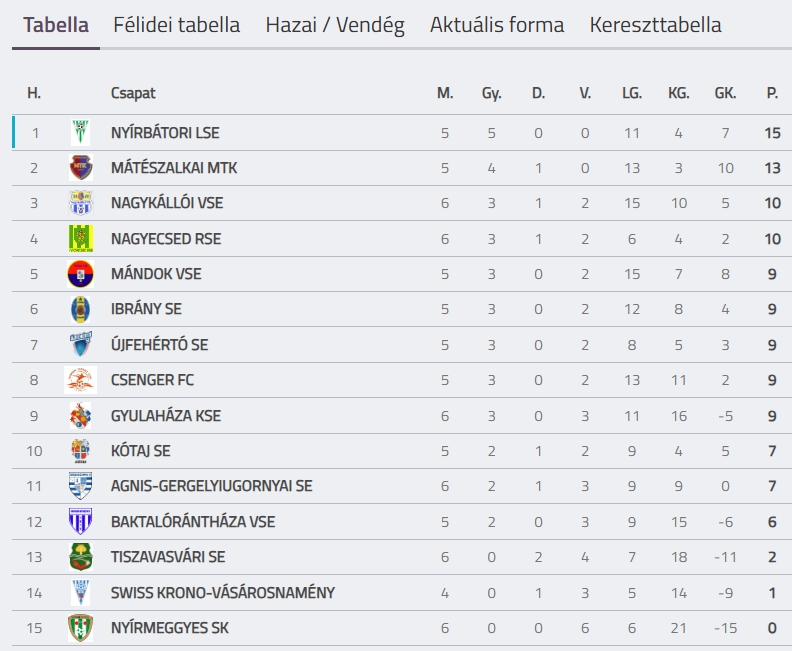Click the Ibrány SE team crest

[80, 309]
